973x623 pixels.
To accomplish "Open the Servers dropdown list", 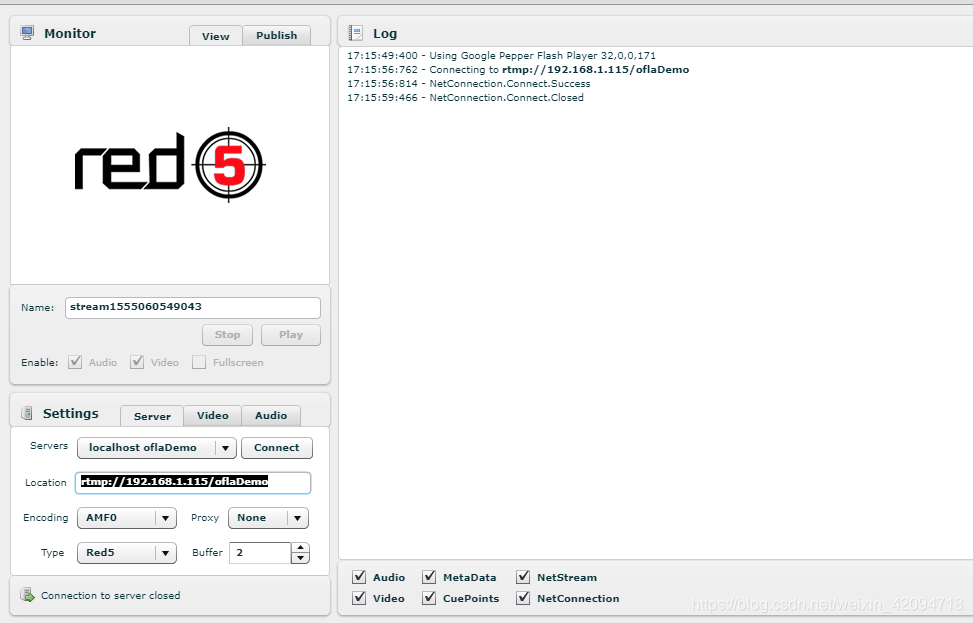I will pos(157,448).
